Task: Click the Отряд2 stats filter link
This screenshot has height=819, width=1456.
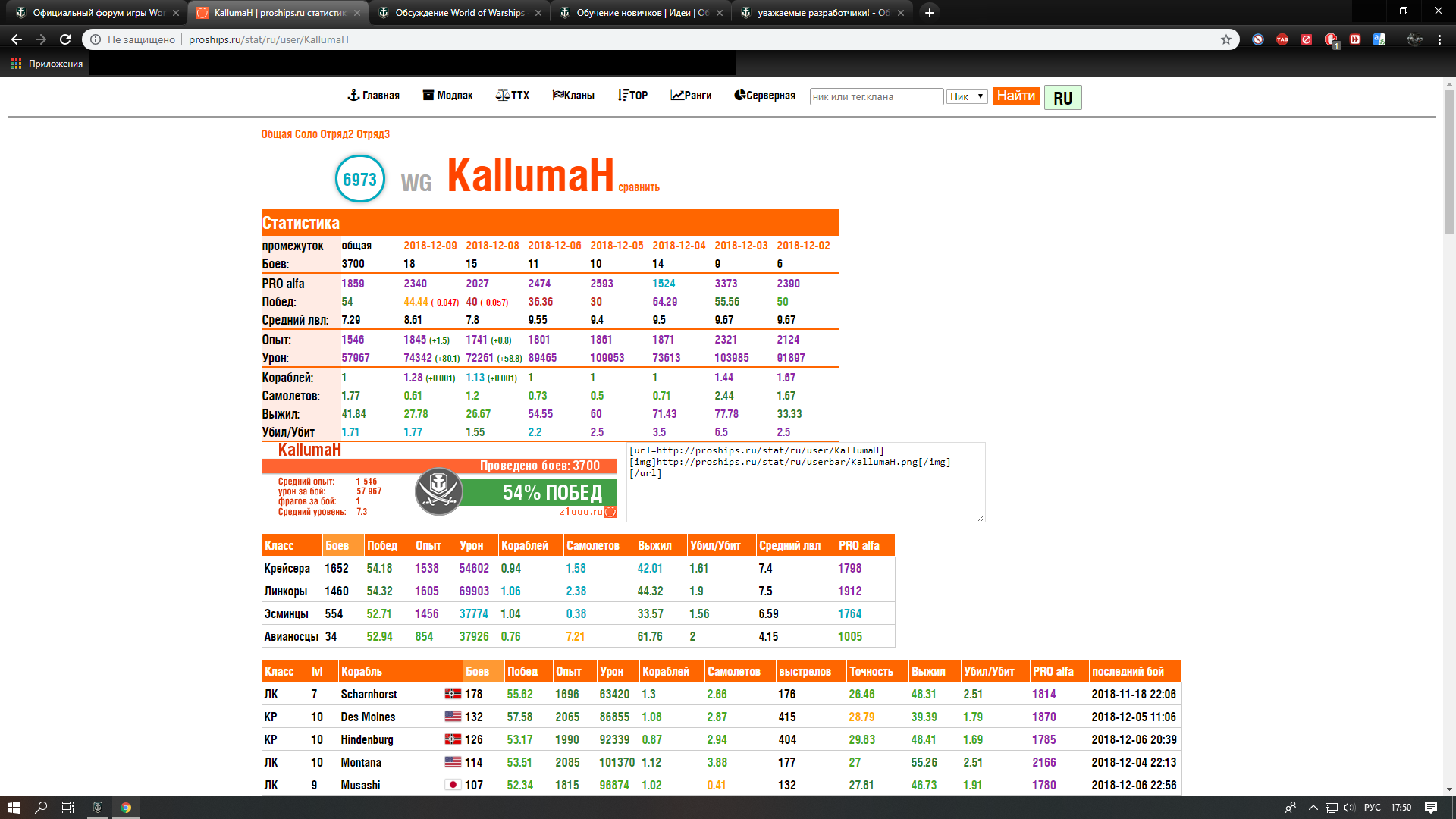Action: click(x=337, y=134)
